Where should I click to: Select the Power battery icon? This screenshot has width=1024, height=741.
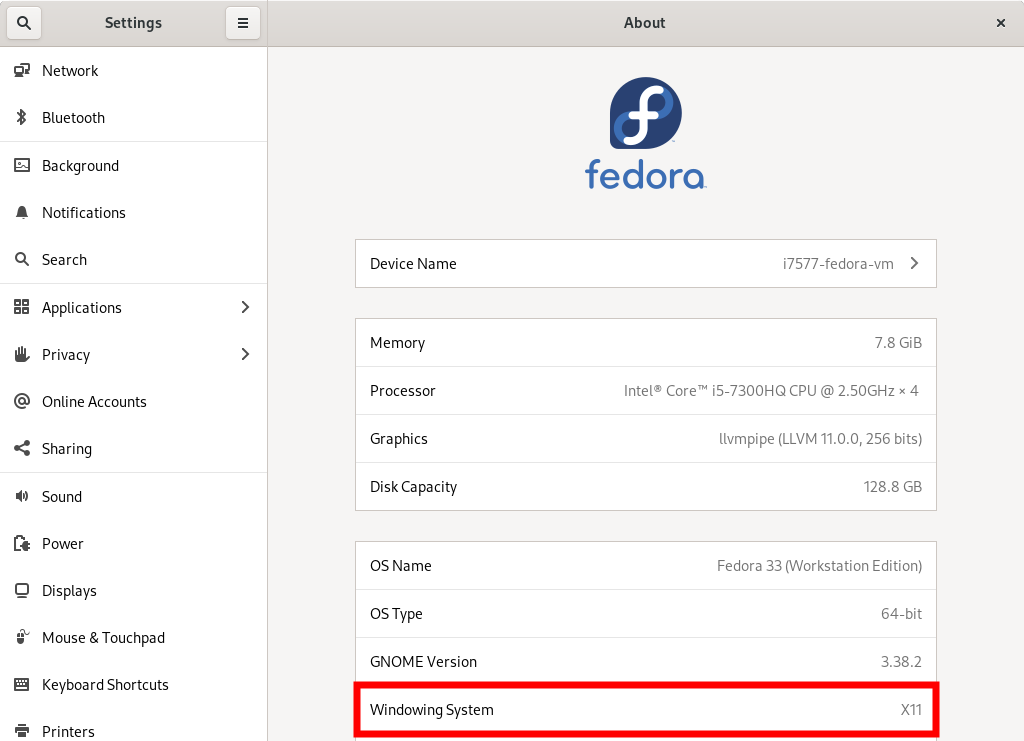coord(22,544)
